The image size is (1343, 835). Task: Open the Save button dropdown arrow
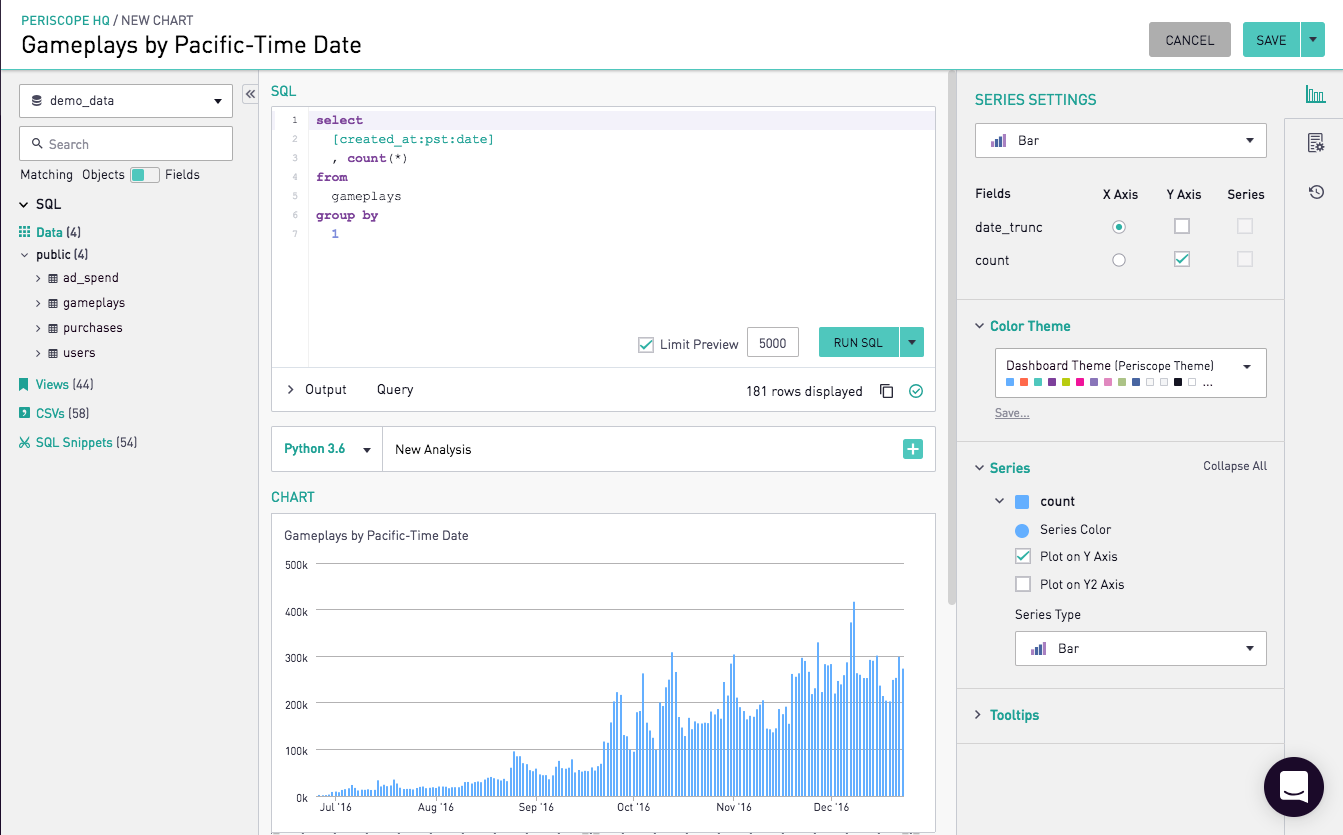pos(1313,40)
